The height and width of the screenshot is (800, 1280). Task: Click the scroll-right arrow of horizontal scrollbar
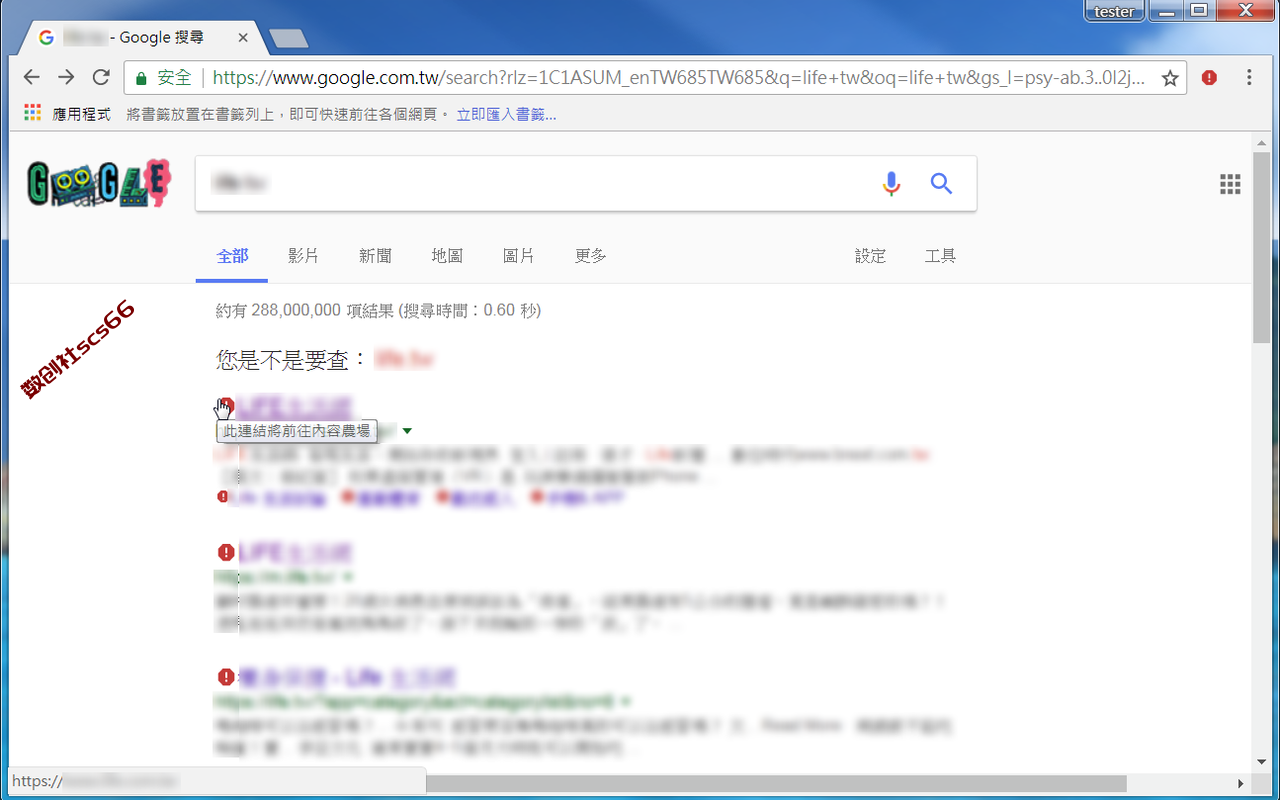pos(1241,783)
